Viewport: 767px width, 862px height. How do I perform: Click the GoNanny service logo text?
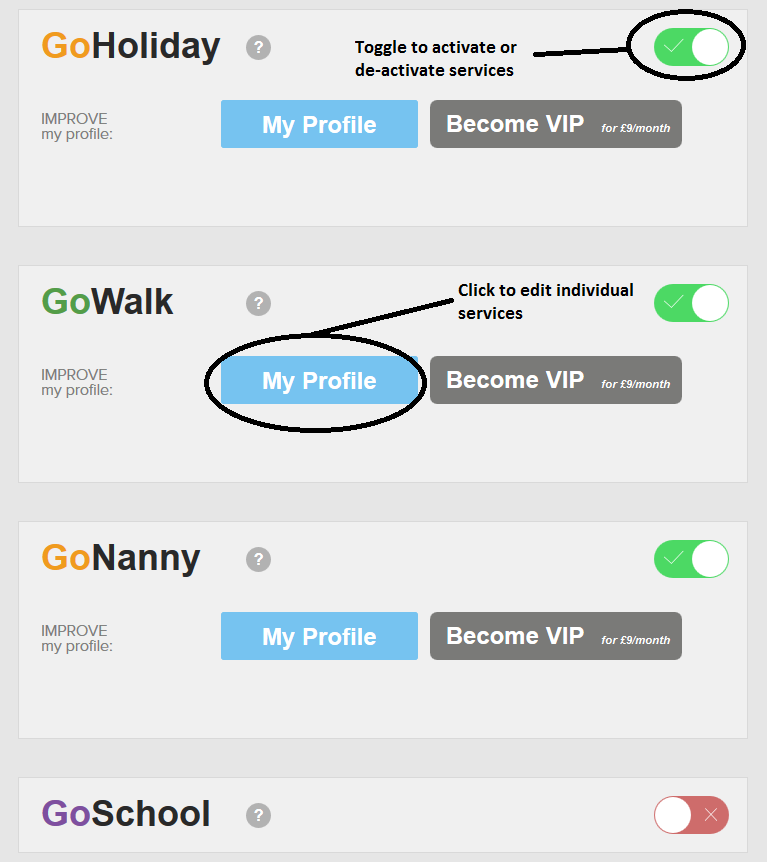coord(120,558)
